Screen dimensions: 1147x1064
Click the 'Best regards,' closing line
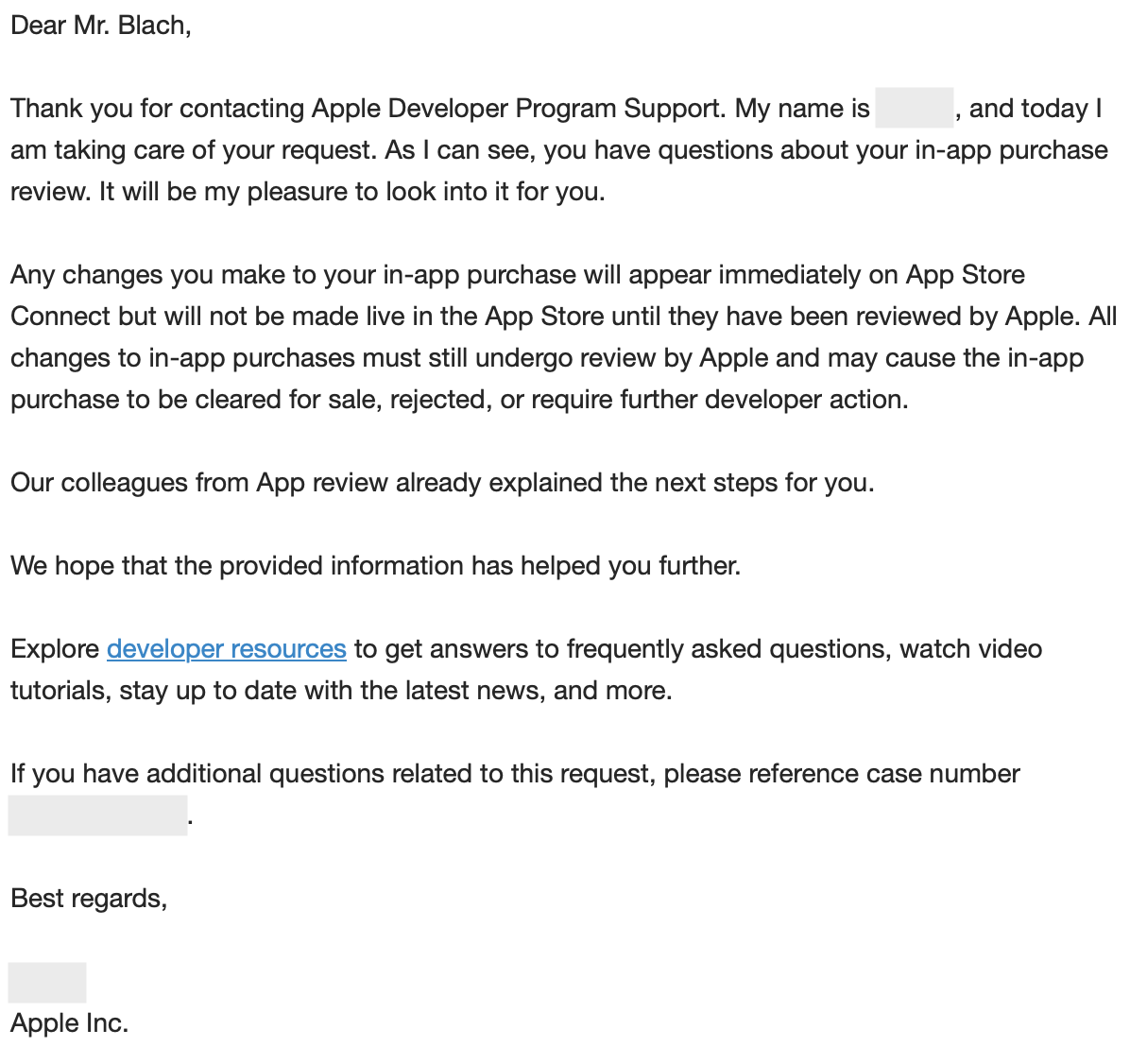tap(89, 899)
